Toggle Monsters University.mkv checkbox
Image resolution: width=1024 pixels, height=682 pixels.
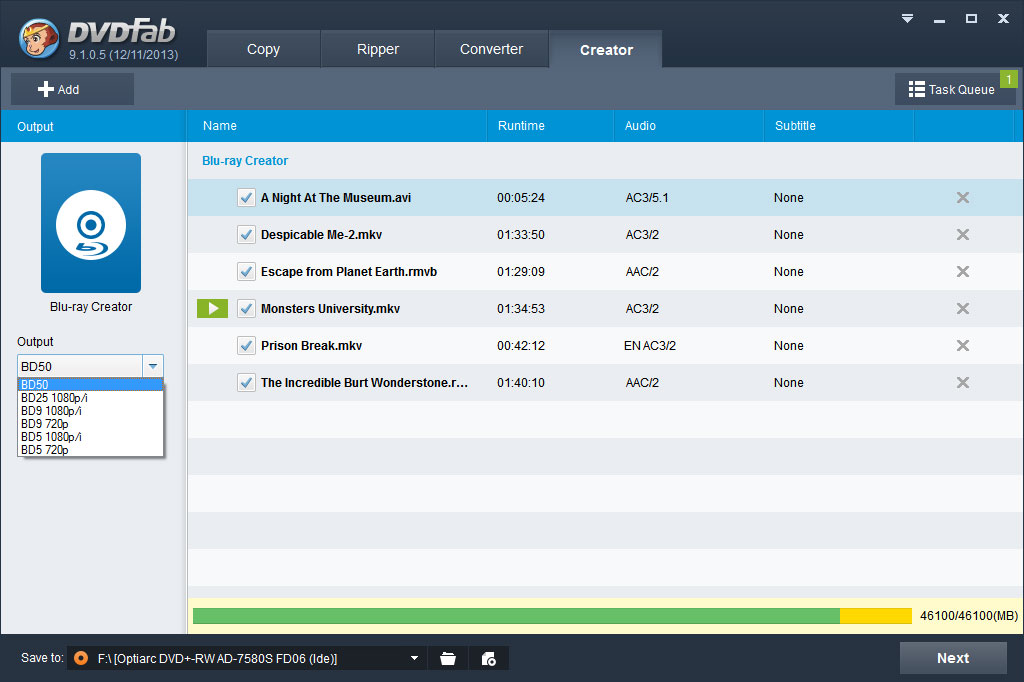(x=246, y=308)
